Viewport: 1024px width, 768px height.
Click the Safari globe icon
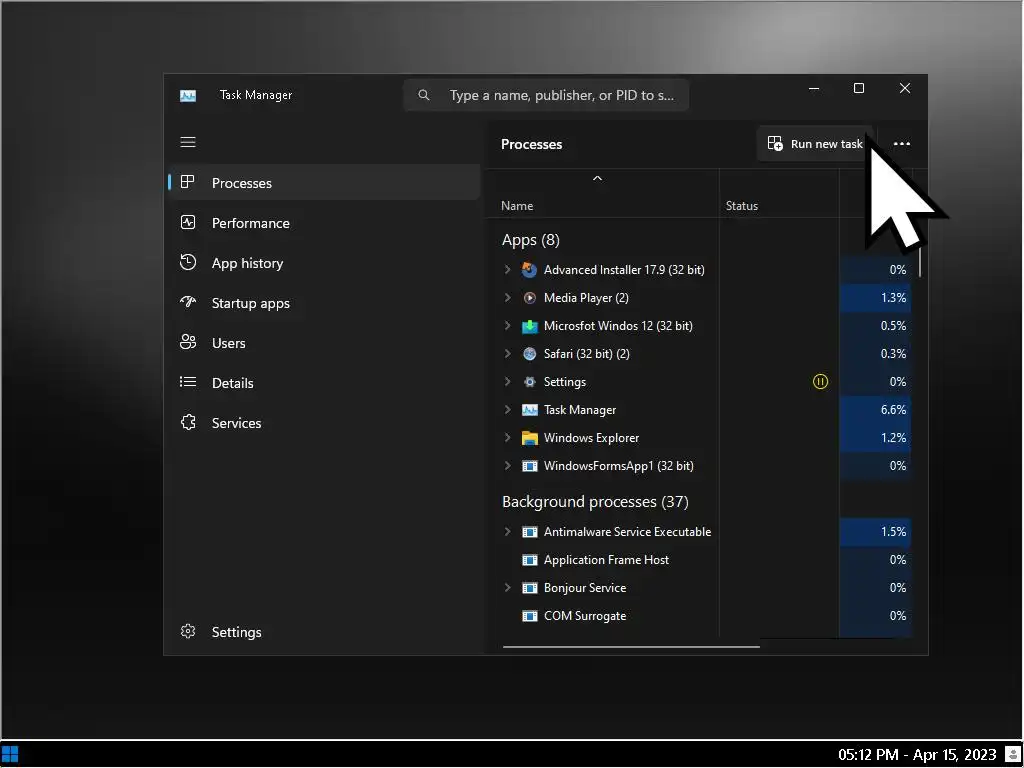pos(530,354)
